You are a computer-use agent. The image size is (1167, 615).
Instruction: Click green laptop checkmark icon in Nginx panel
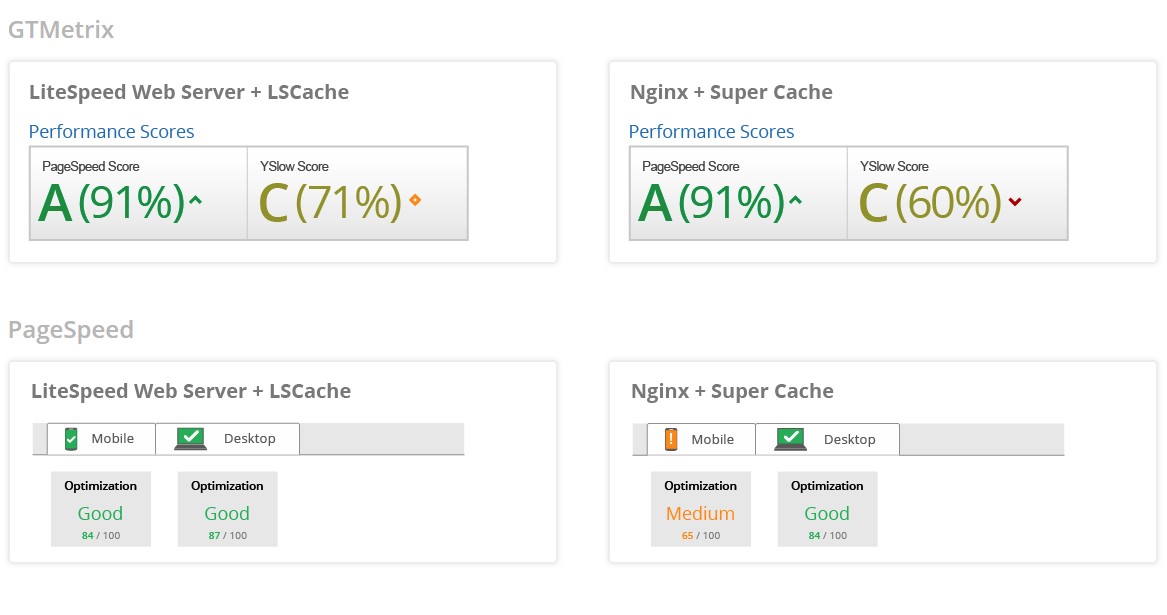(x=791, y=438)
